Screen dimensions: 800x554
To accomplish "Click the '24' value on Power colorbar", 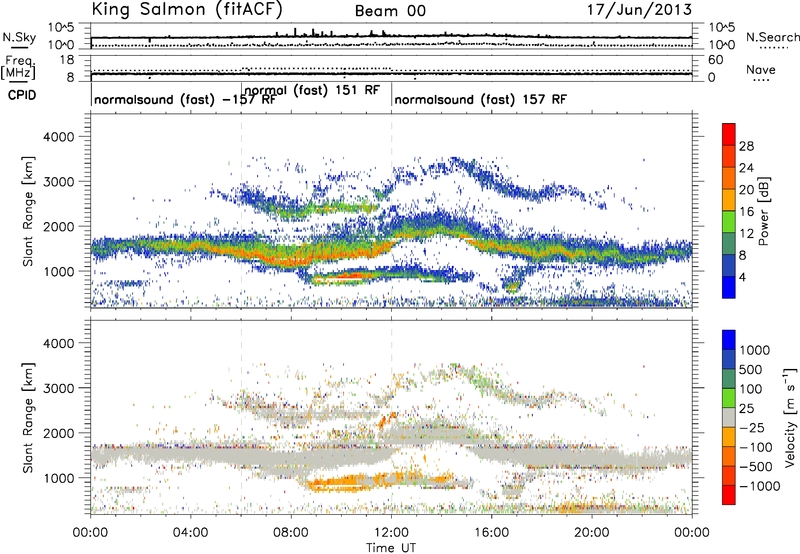I will (x=746, y=168).
